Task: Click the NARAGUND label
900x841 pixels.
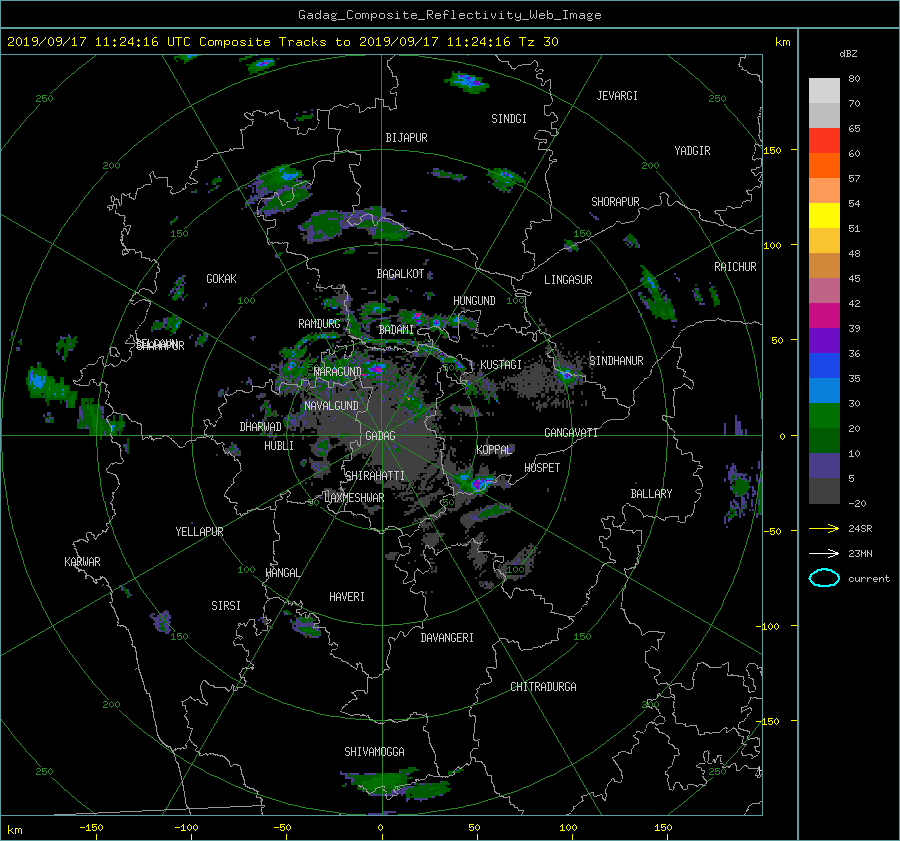Action: [x=338, y=371]
